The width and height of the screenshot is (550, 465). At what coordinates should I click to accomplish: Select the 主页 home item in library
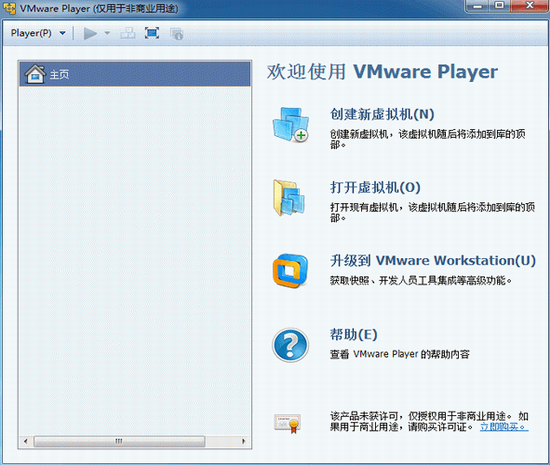click(135, 74)
